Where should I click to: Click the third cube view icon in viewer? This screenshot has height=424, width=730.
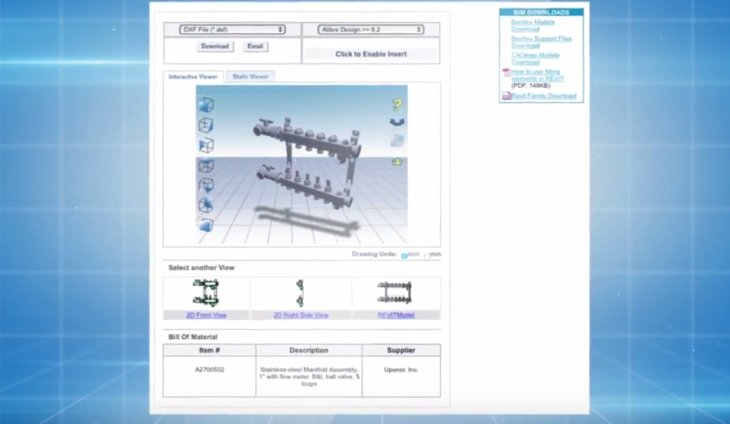tap(206, 145)
